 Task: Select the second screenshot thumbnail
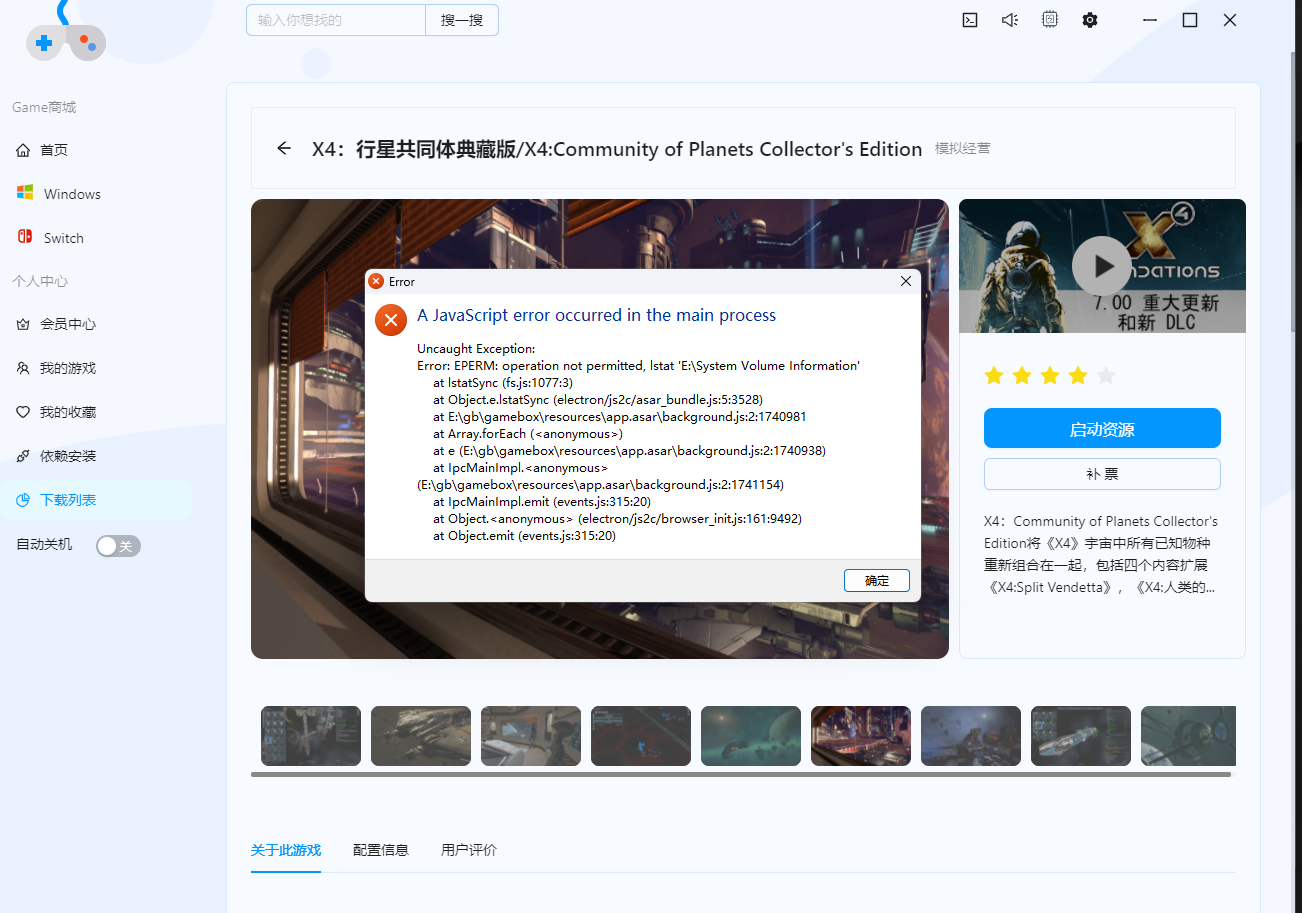[421, 736]
